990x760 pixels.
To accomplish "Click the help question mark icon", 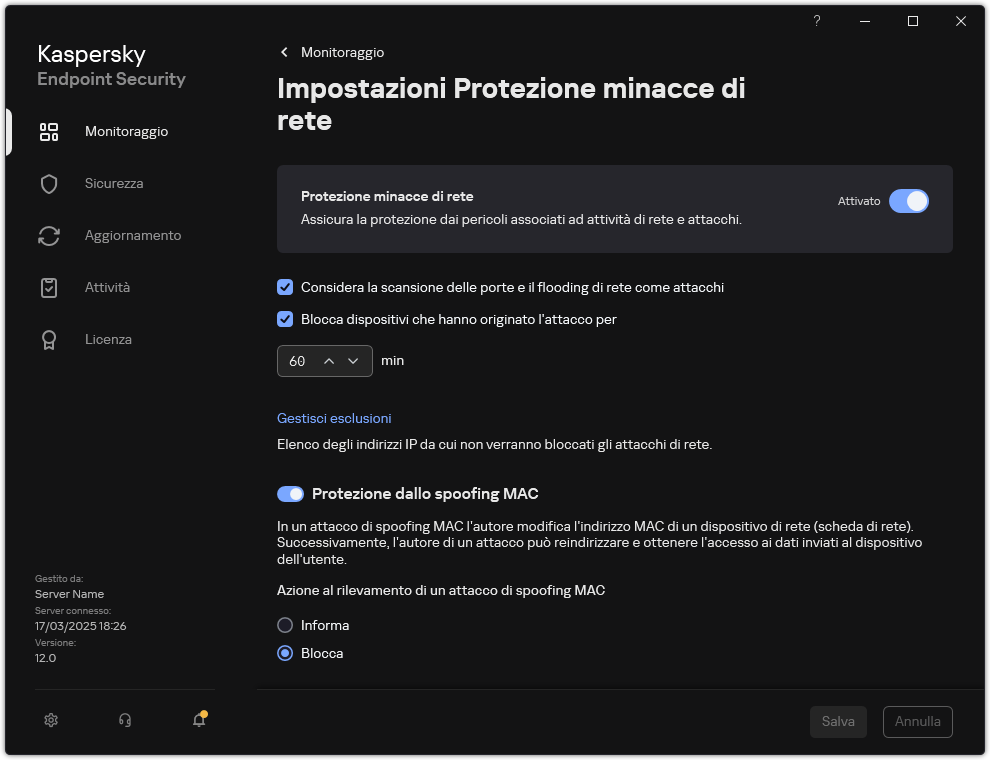I will [816, 20].
